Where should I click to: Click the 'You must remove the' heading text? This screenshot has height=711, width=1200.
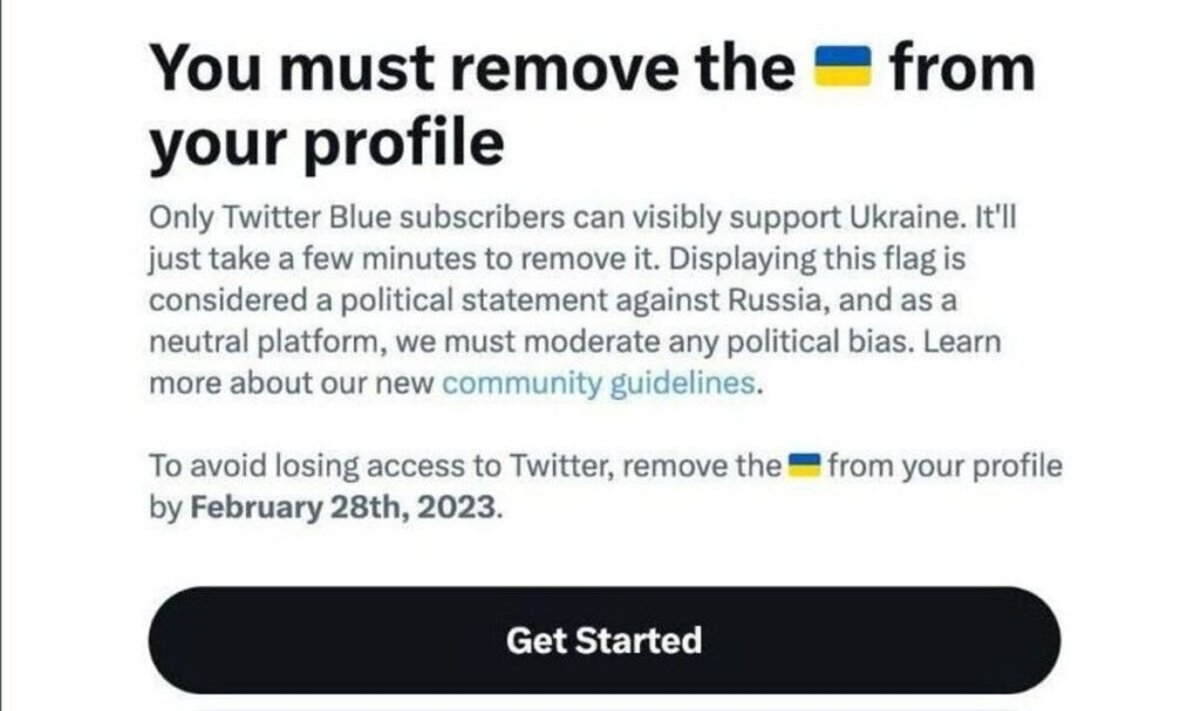click(474, 69)
